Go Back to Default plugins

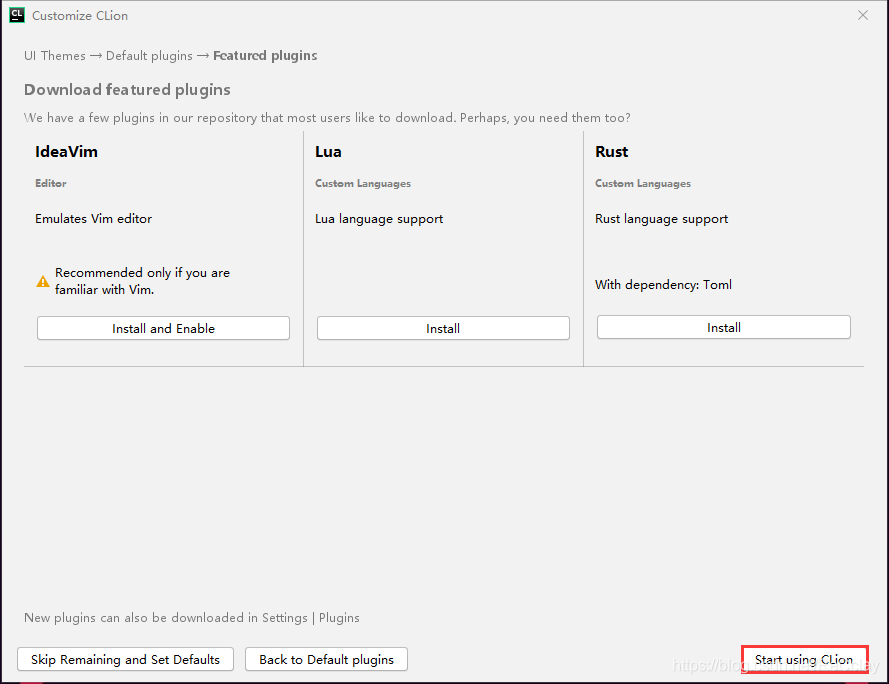coord(327,660)
